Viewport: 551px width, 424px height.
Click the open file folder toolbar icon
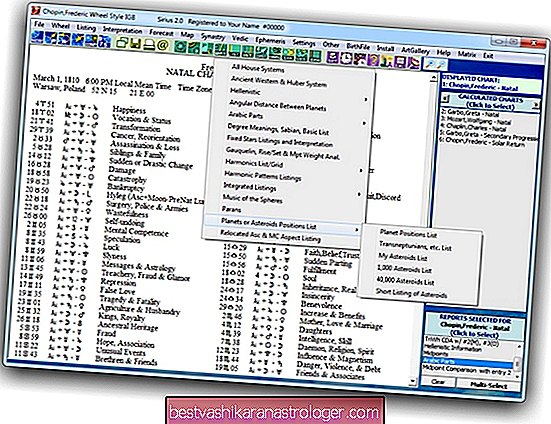(x=122, y=43)
